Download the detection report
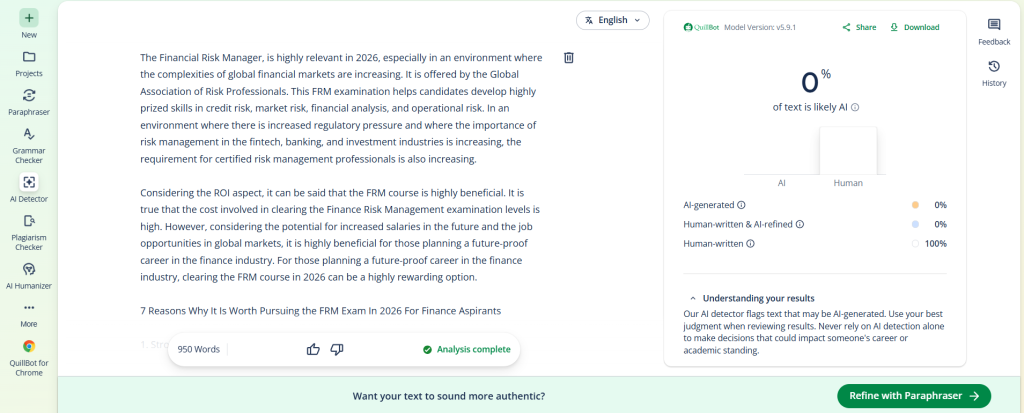 pyautogui.click(x=914, y=27)
